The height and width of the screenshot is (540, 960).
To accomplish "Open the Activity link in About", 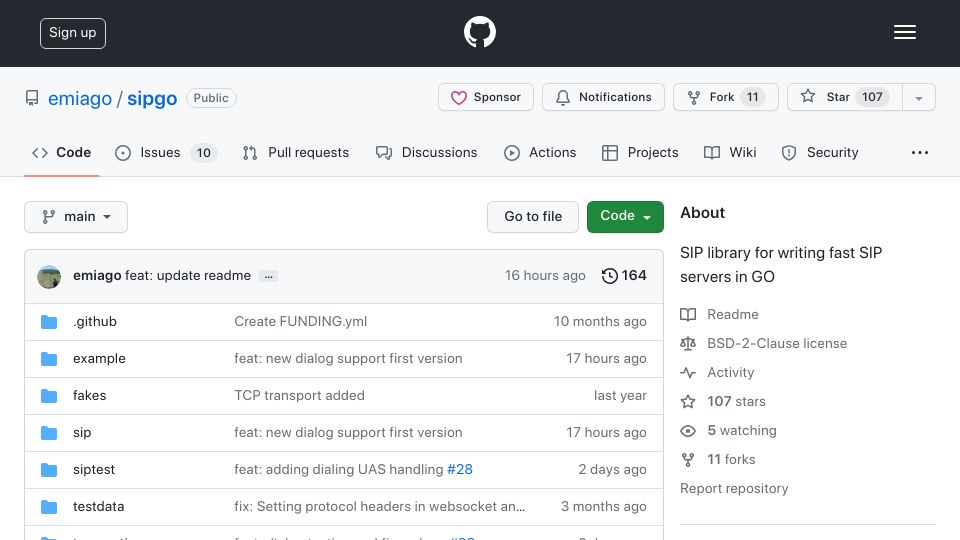I will click(x=730, y=372).
